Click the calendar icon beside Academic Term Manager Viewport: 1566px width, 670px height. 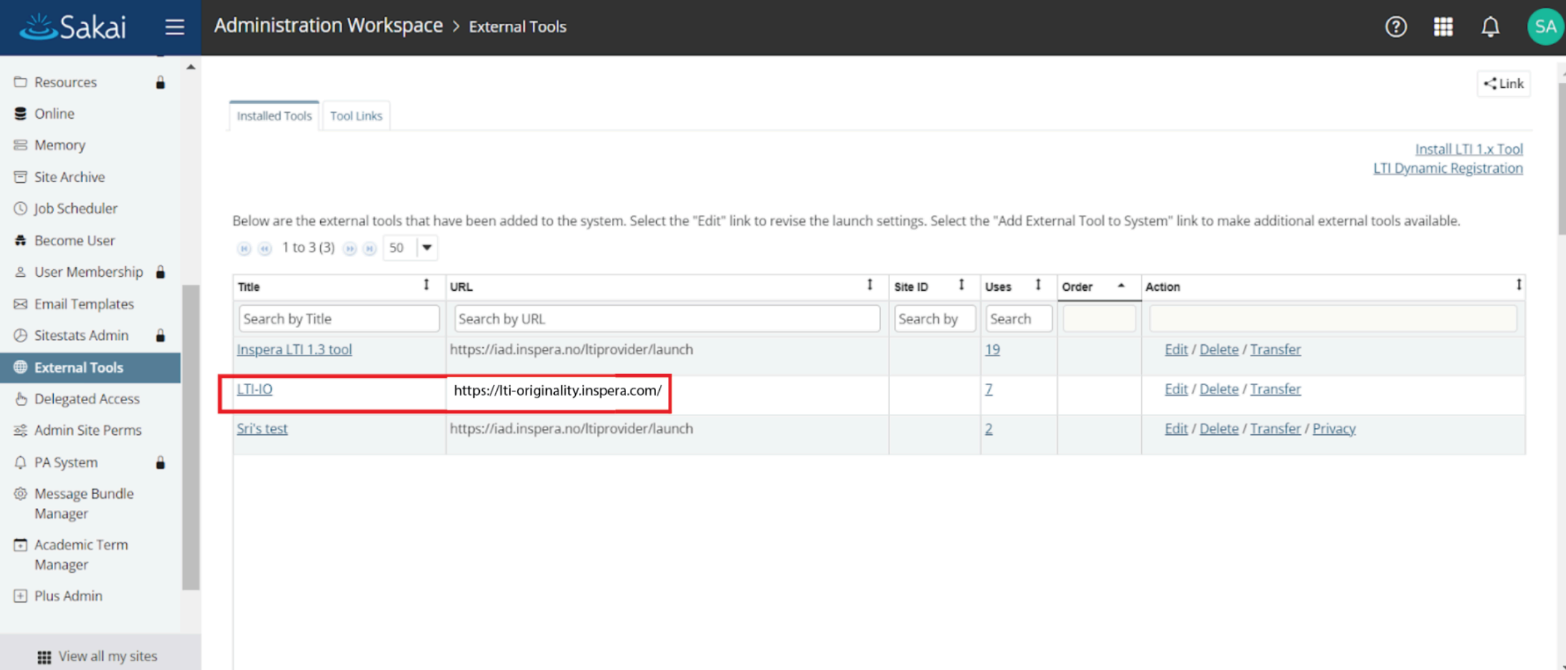[x=20, y=545]
